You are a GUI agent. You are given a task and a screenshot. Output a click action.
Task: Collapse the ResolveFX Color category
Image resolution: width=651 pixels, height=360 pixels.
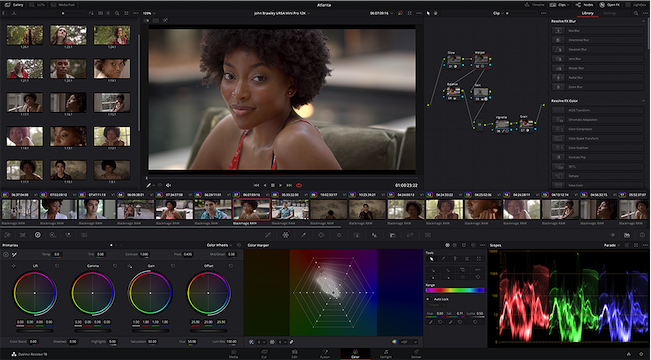[644, 101]
